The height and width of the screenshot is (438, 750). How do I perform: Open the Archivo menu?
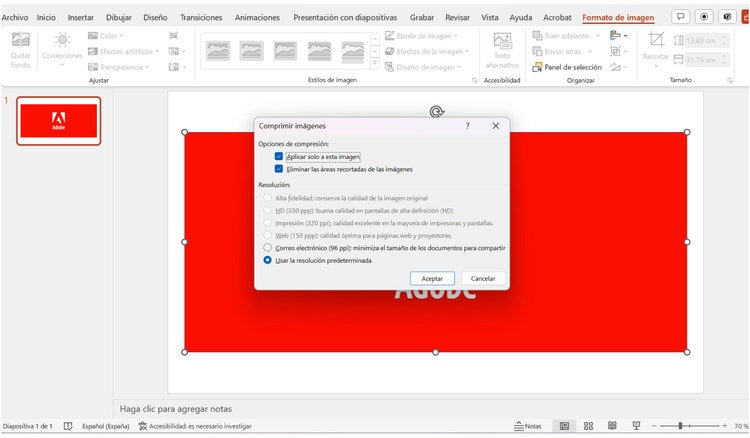pos(15,18)
